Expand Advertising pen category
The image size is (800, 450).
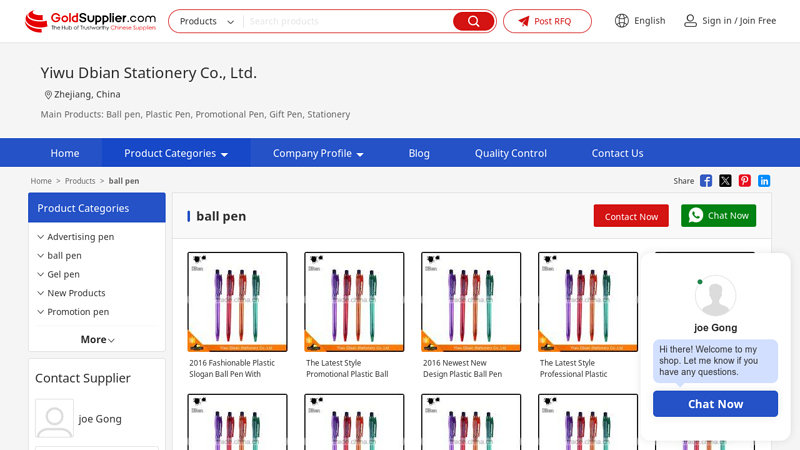click(x=41, y=237)
